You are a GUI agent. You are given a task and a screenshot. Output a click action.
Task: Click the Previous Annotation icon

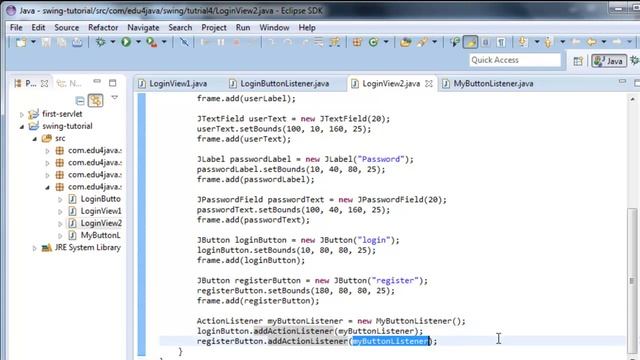(x=548, y=42)
